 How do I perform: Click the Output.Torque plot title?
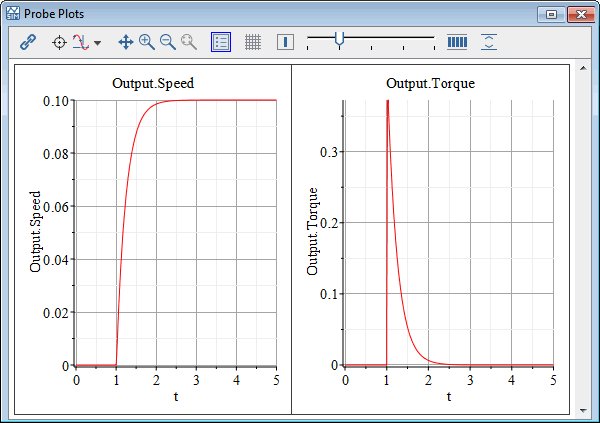[x=430, y=83]
